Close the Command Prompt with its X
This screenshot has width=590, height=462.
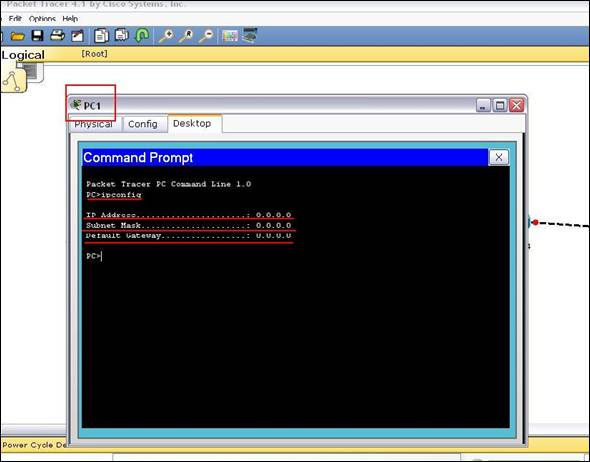[499, 157]
